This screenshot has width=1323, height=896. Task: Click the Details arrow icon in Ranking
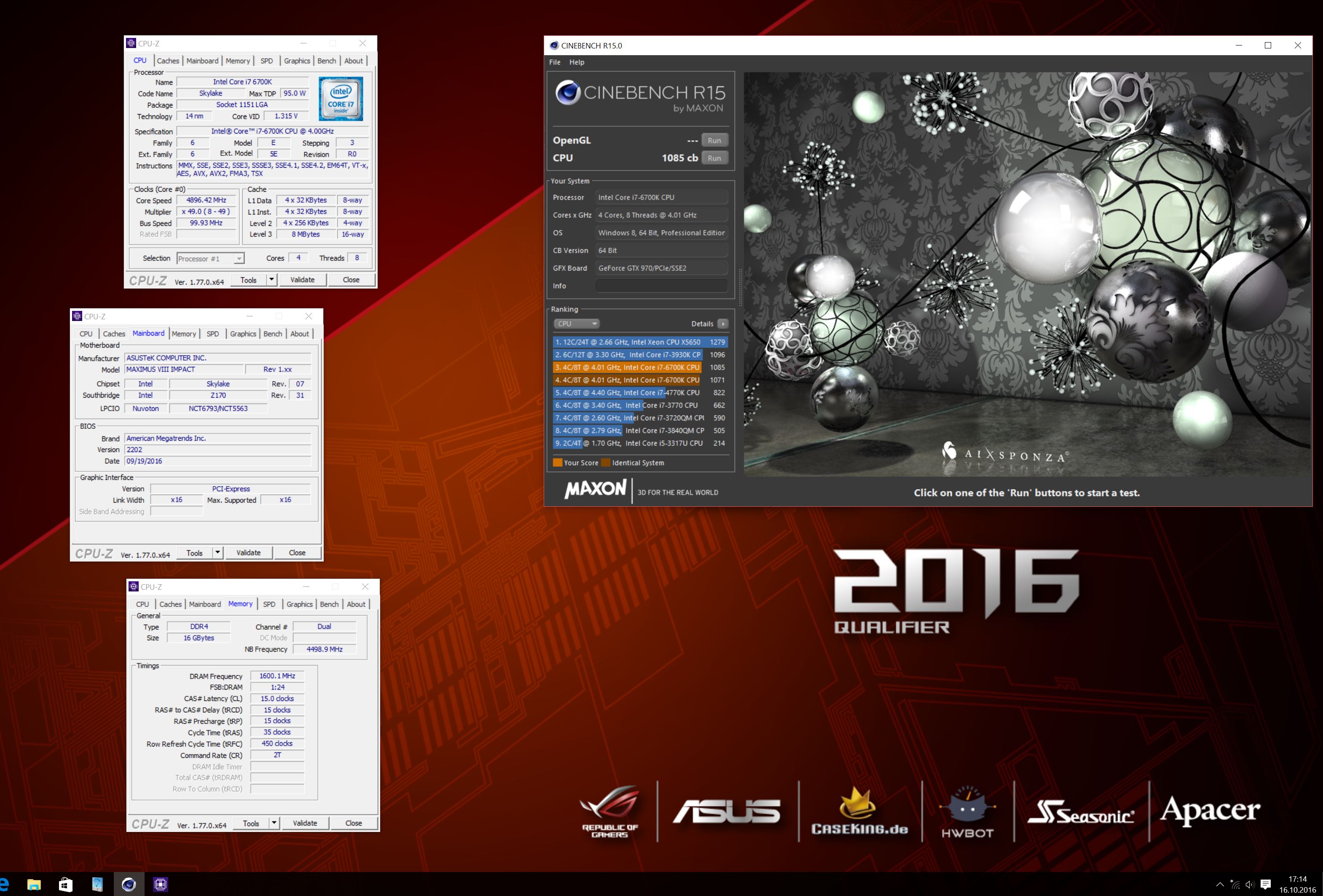point(722,324)
